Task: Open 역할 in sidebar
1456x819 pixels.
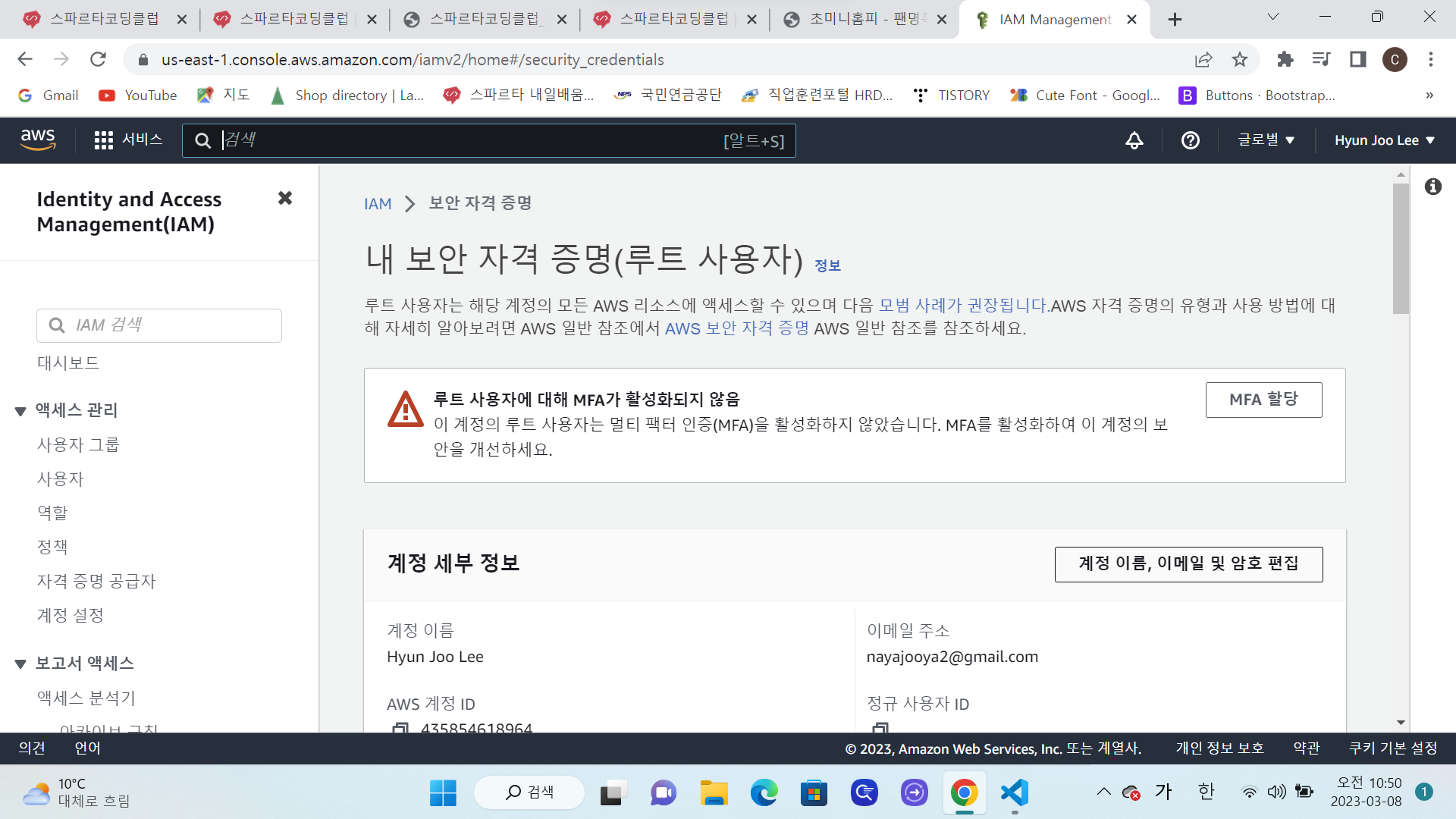Action: [x=52, y=513]
